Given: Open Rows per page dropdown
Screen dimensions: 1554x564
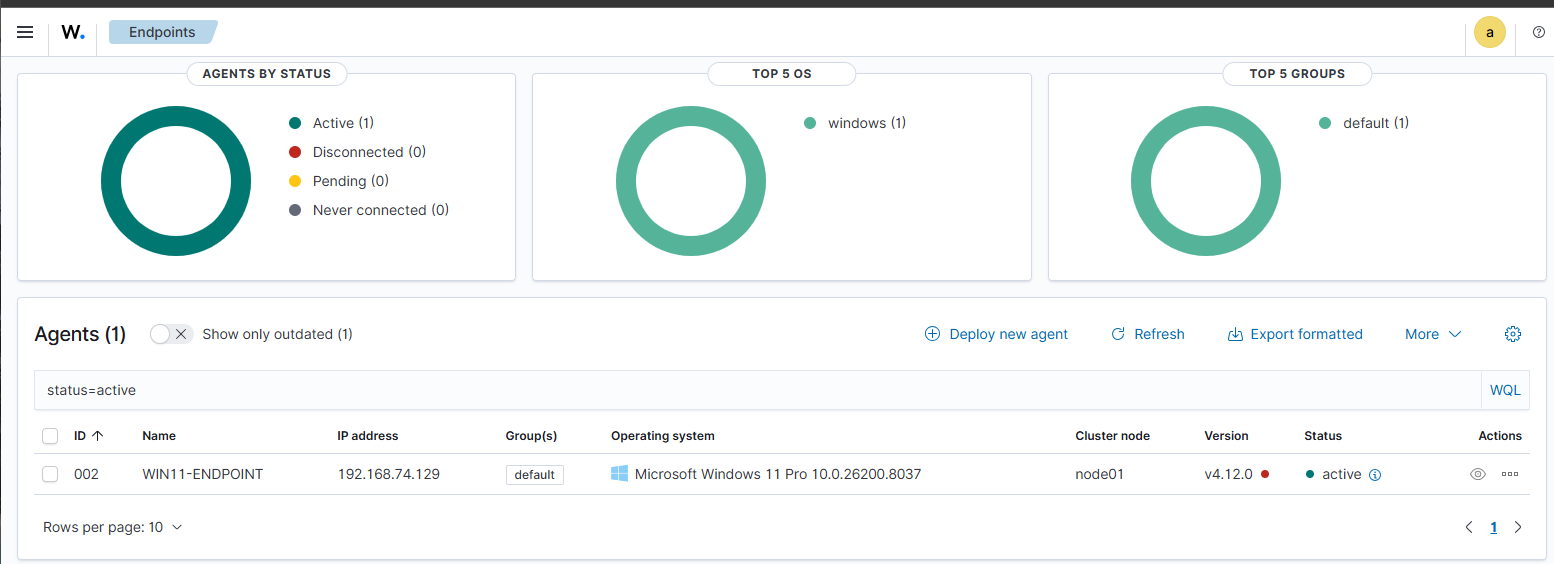Looking at the screenshot, I should click(x=113, y=527).
